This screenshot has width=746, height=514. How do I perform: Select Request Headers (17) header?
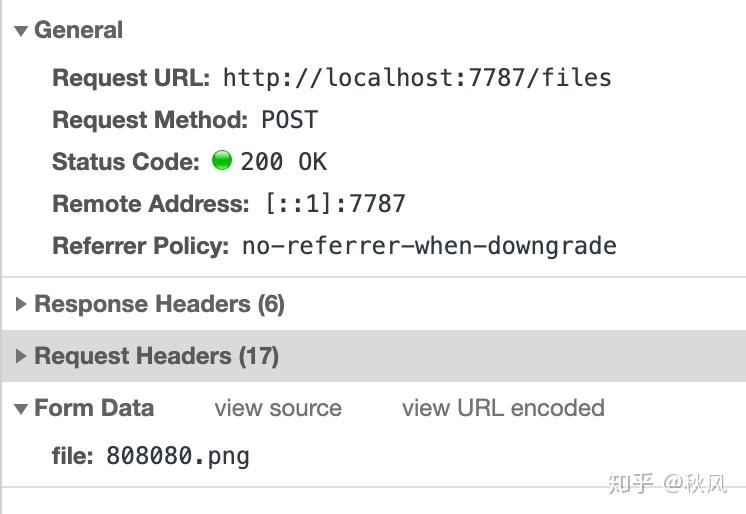[156, 356]
